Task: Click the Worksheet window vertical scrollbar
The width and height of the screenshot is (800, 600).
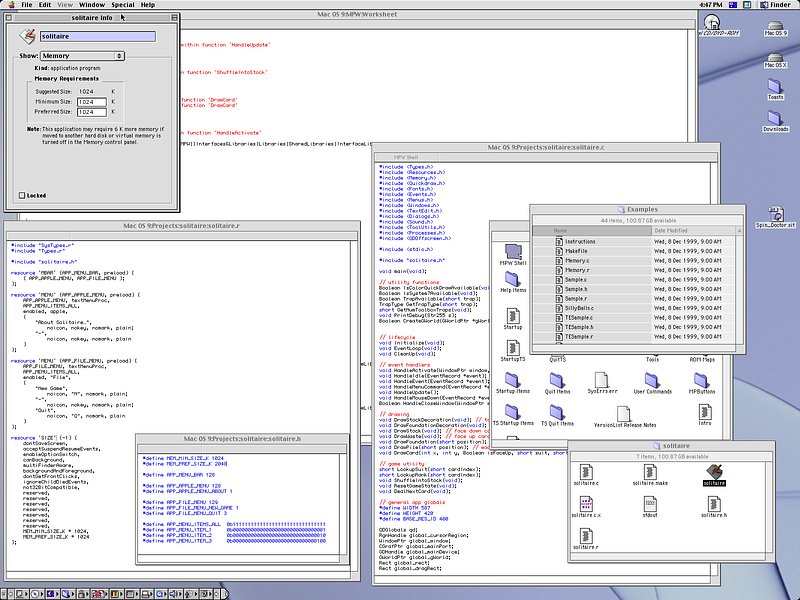Action: (x=691, y=87)
